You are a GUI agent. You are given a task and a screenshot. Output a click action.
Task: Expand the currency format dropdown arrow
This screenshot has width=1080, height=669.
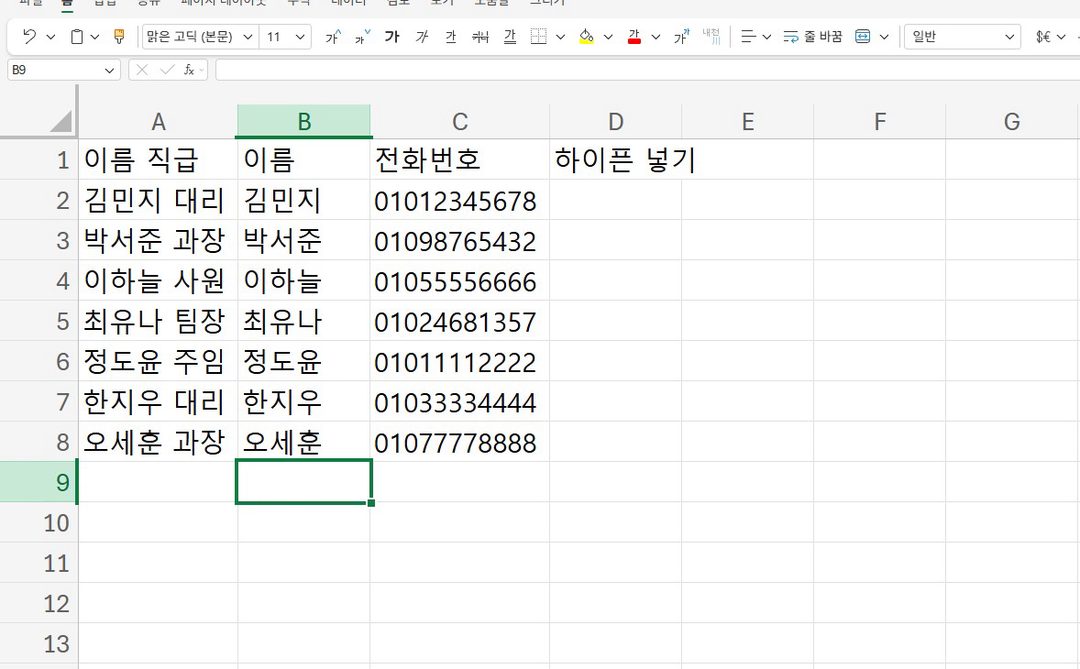(x=1061, y=37)
